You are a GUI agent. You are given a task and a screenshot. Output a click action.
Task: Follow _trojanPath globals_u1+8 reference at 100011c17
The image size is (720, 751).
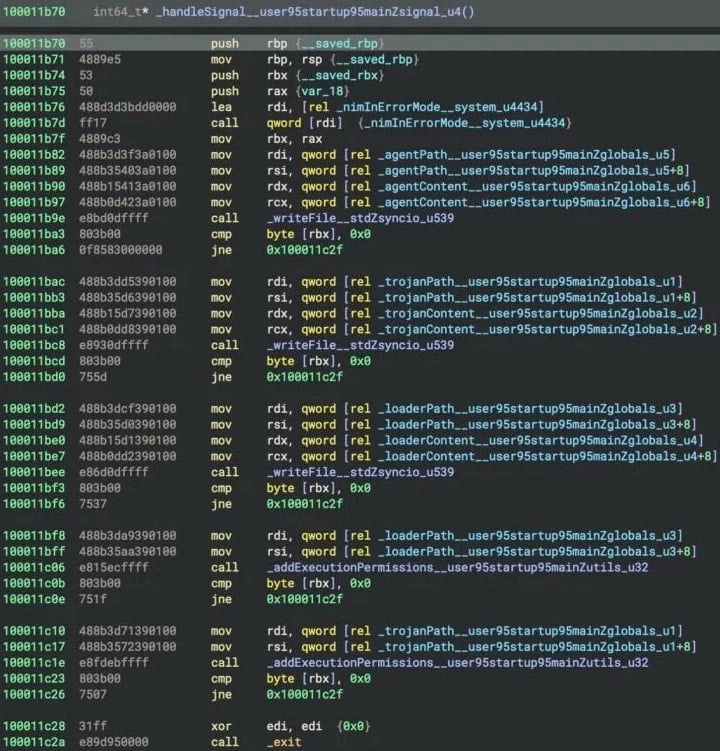coord(534,647)
